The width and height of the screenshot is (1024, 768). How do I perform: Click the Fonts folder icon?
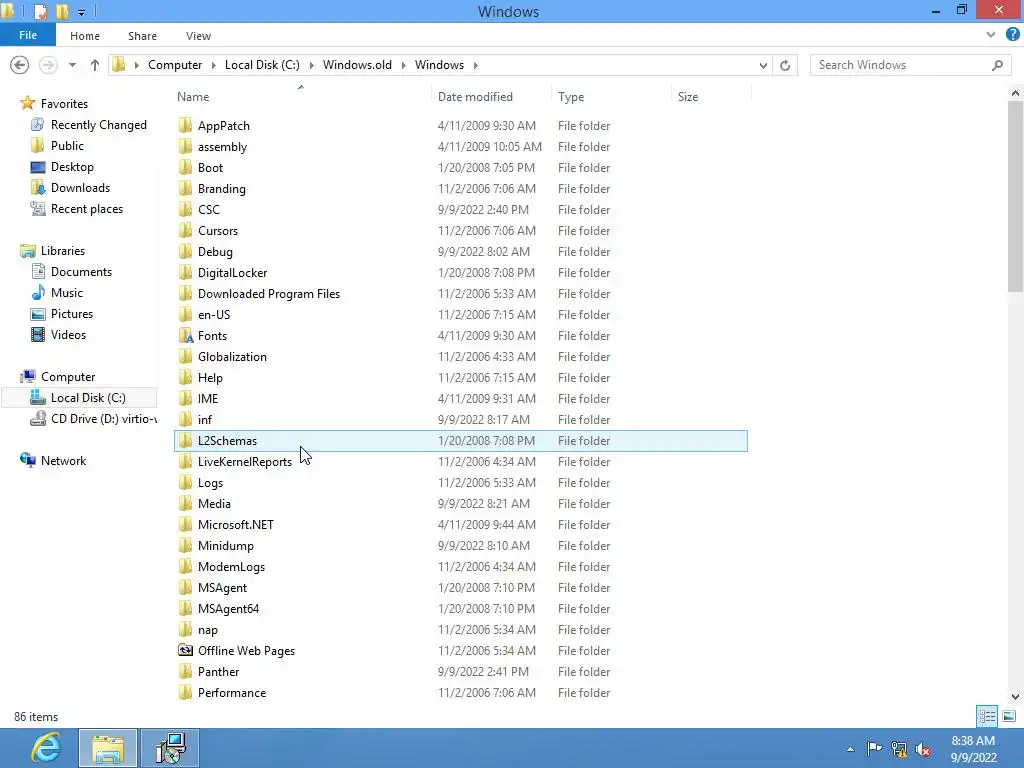186,336
